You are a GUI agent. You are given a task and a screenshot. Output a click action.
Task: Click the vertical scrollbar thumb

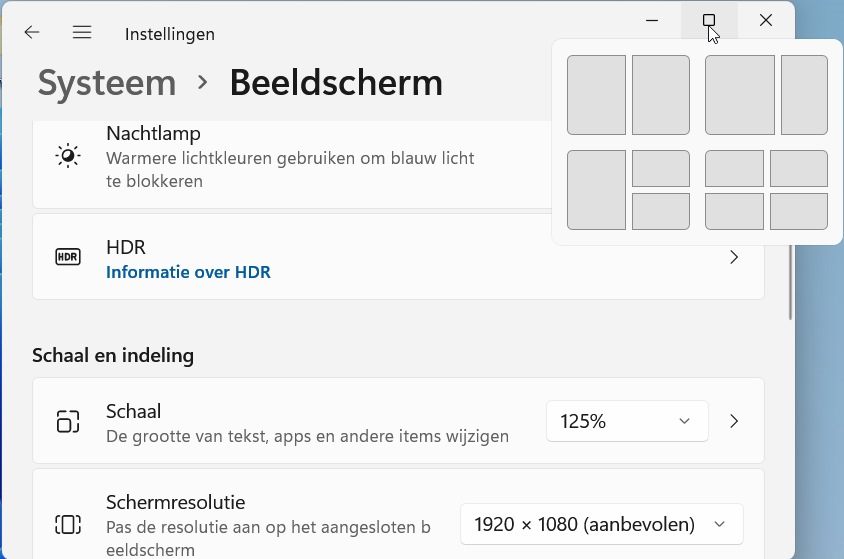[x=790, y=282]
